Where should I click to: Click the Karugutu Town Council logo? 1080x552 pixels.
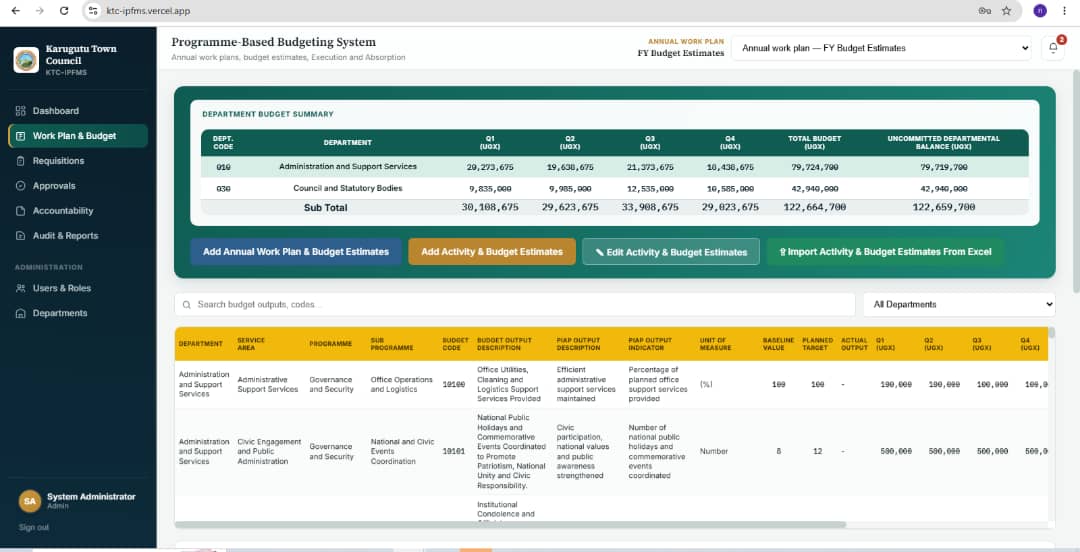(x=26, y=59)
